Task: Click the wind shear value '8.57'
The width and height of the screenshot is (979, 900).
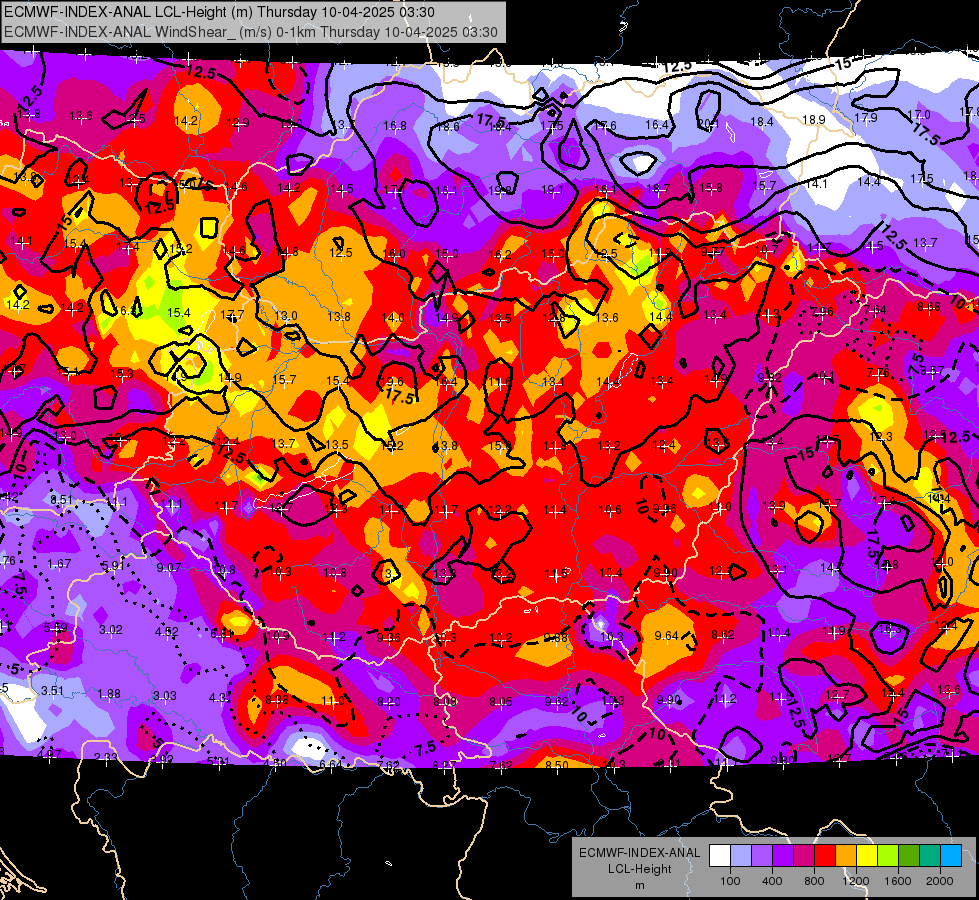Action: point(932,371)
